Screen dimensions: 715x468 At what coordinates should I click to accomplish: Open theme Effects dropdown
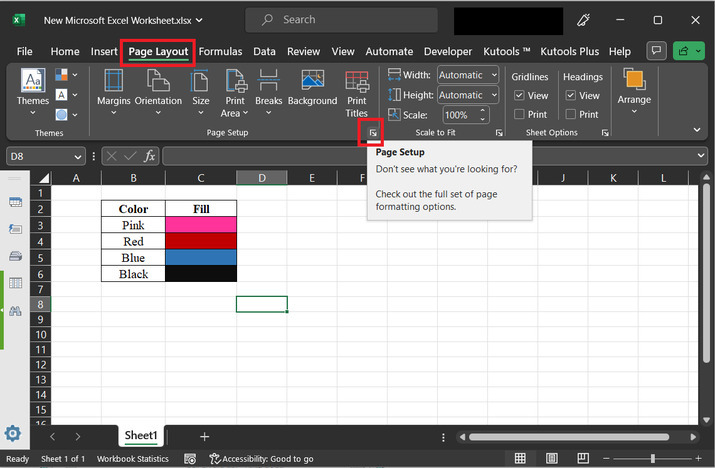[67, 114]
